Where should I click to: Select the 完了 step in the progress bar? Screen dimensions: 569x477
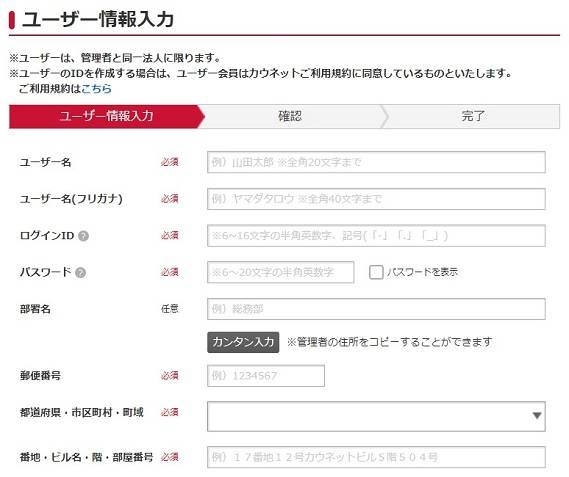point(472,117)
